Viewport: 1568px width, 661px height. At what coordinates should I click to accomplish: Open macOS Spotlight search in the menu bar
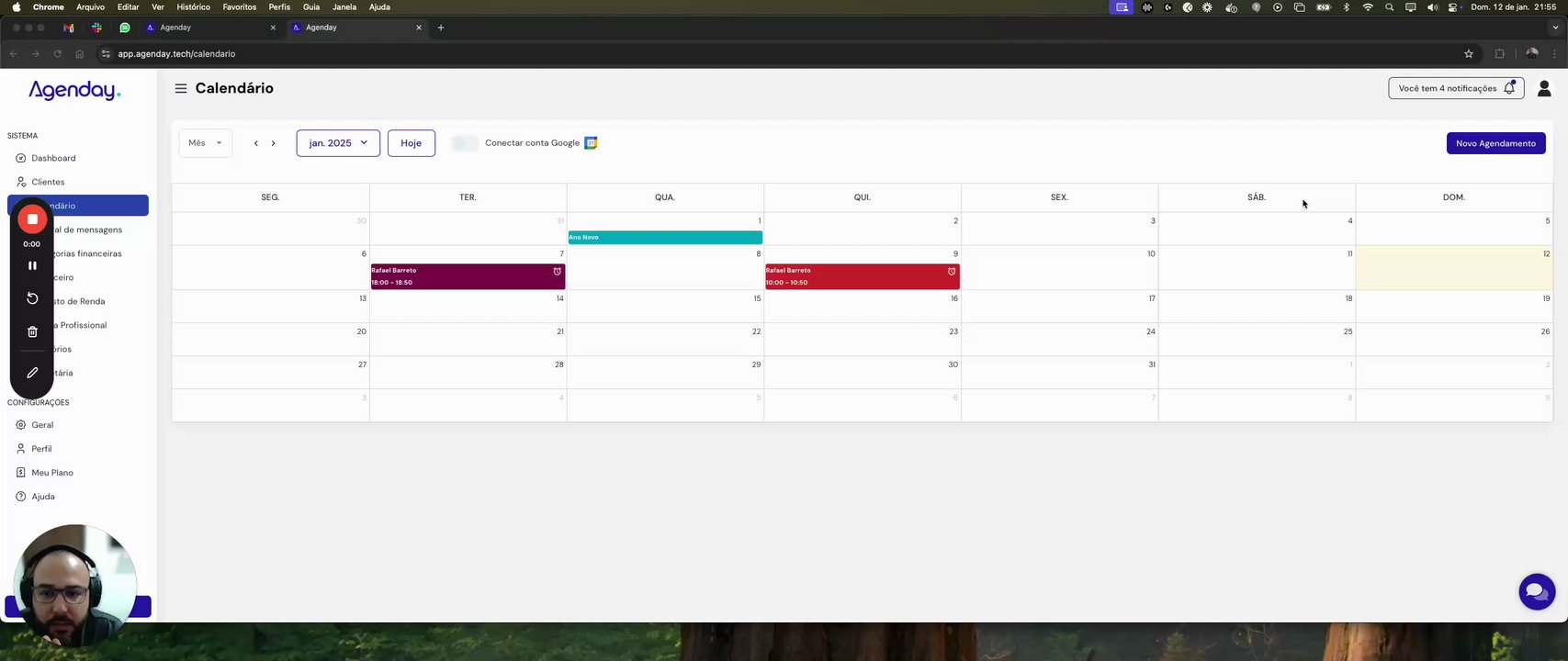[x=1389, y=7]
